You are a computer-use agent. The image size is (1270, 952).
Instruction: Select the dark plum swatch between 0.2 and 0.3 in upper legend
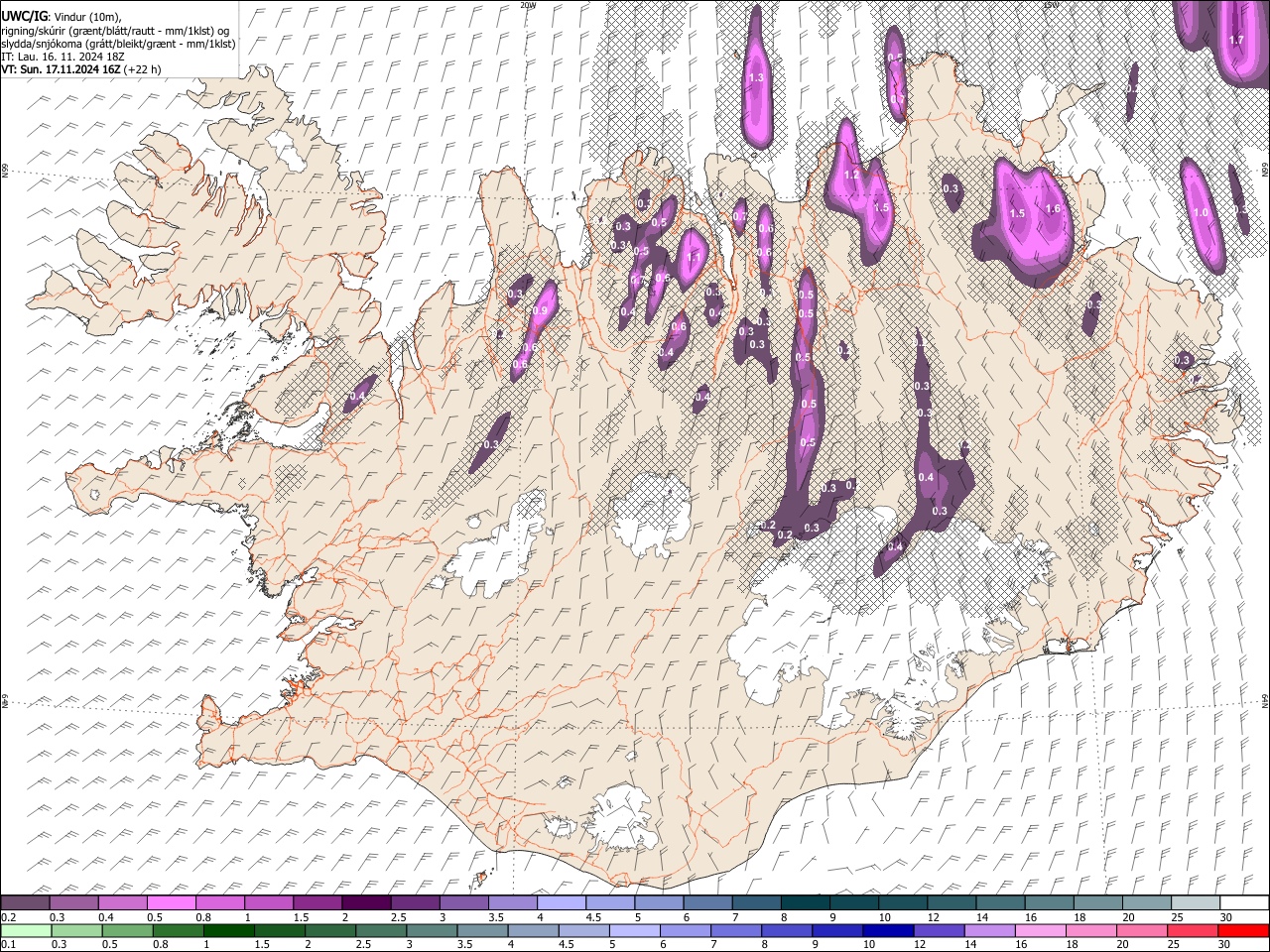[25, 903]
